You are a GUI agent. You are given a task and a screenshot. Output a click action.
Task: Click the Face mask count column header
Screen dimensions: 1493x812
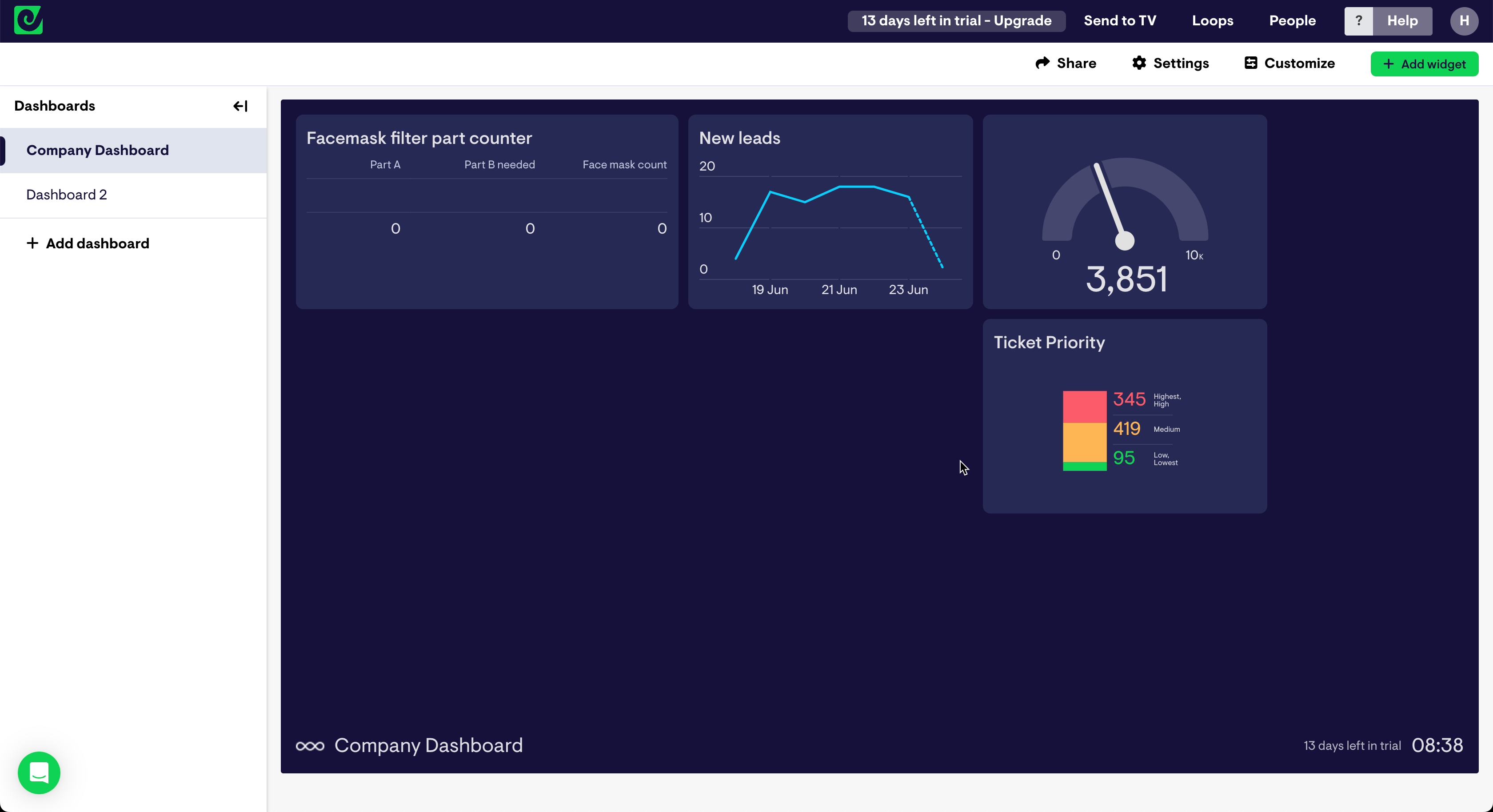pos(624,165)
